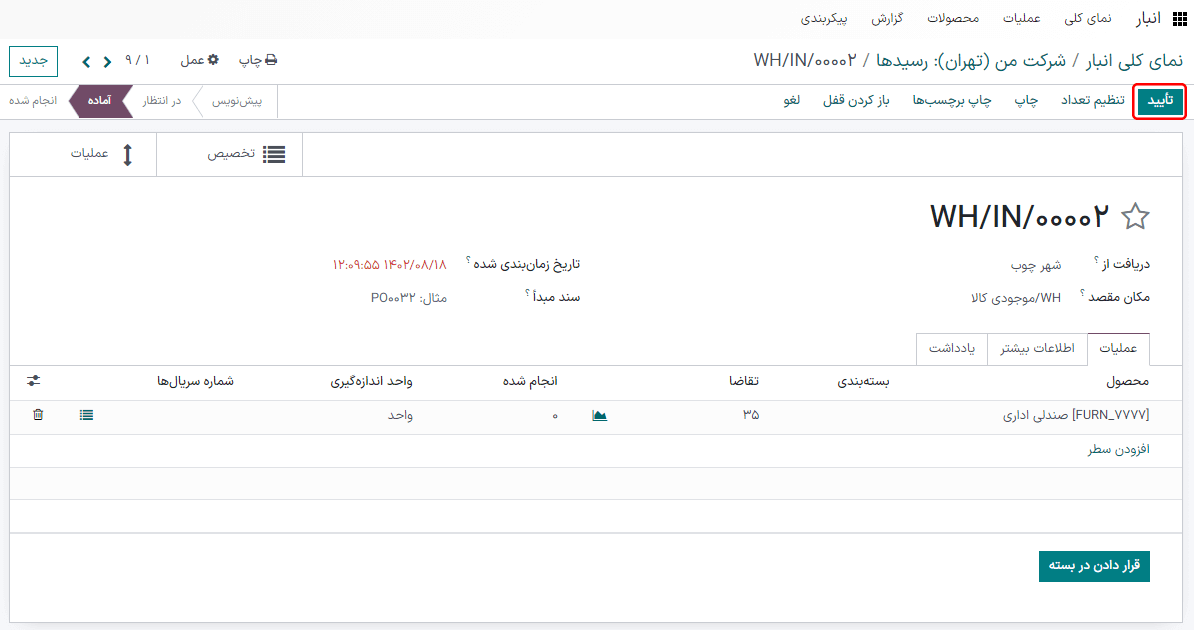1194x630 pixels.
Task: Click بسته‌بندی column header
Action: click(x=864, y=381)
